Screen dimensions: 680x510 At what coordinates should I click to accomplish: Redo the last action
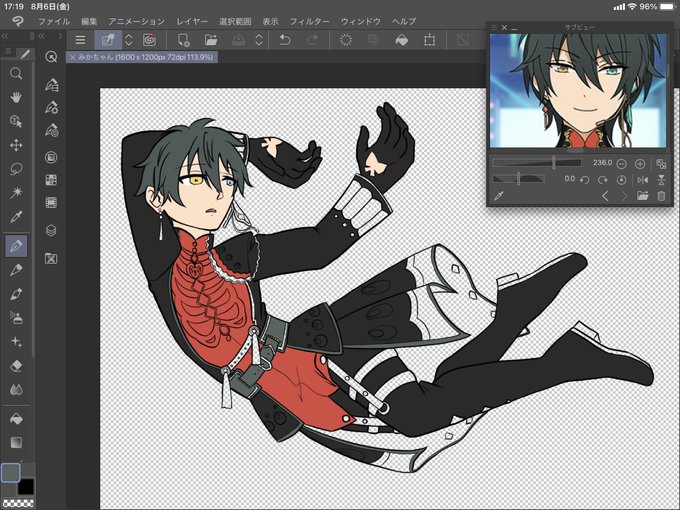point(312,40)
